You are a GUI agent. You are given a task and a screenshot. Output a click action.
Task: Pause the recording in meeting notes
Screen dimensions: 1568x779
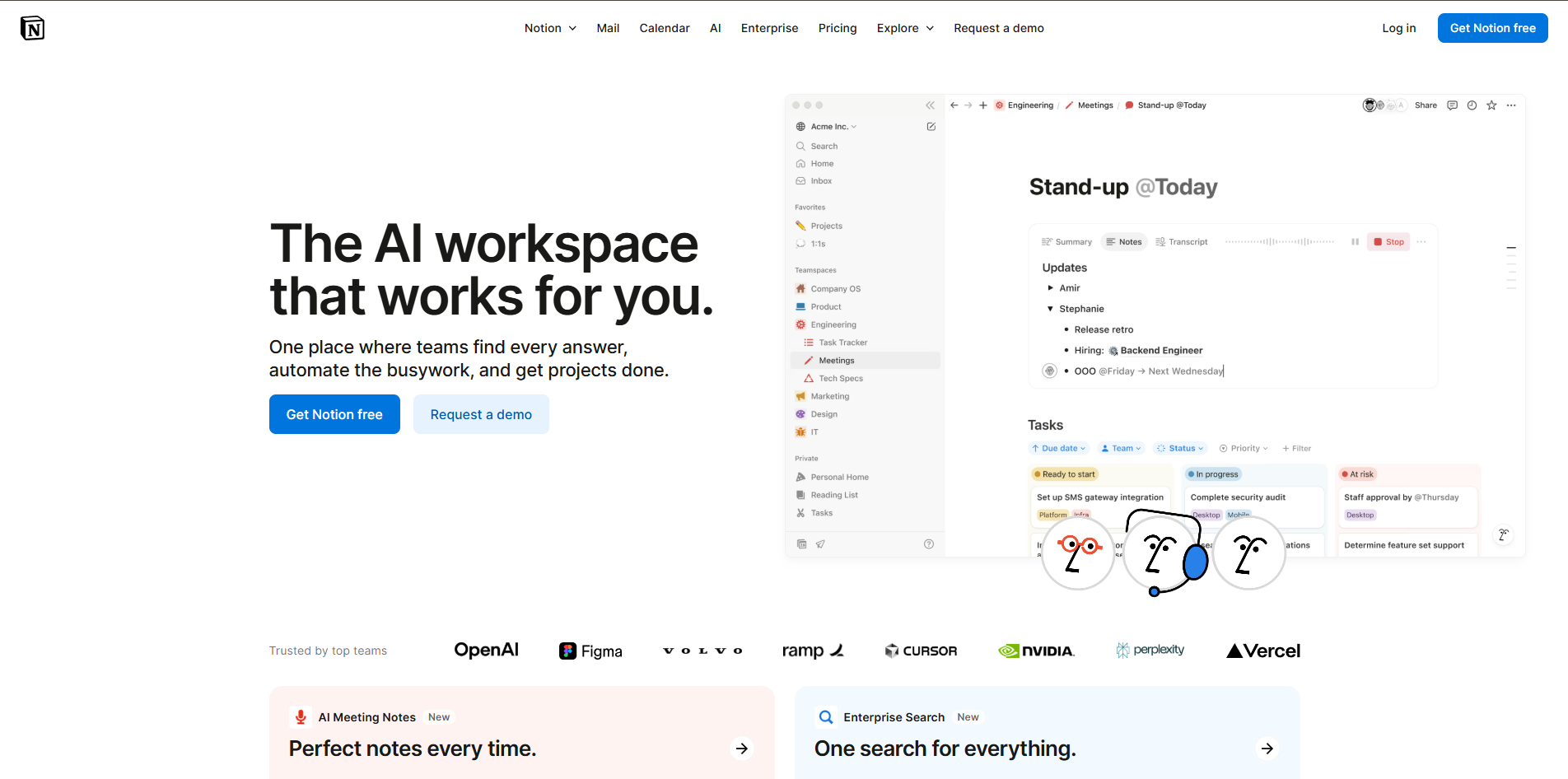[x=1355, y=242]
